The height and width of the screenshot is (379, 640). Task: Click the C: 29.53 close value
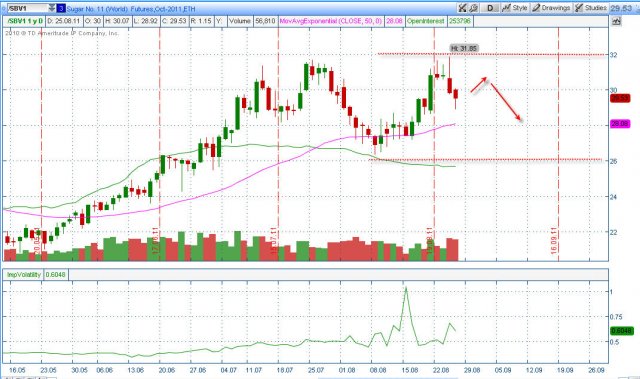point(174,21)
